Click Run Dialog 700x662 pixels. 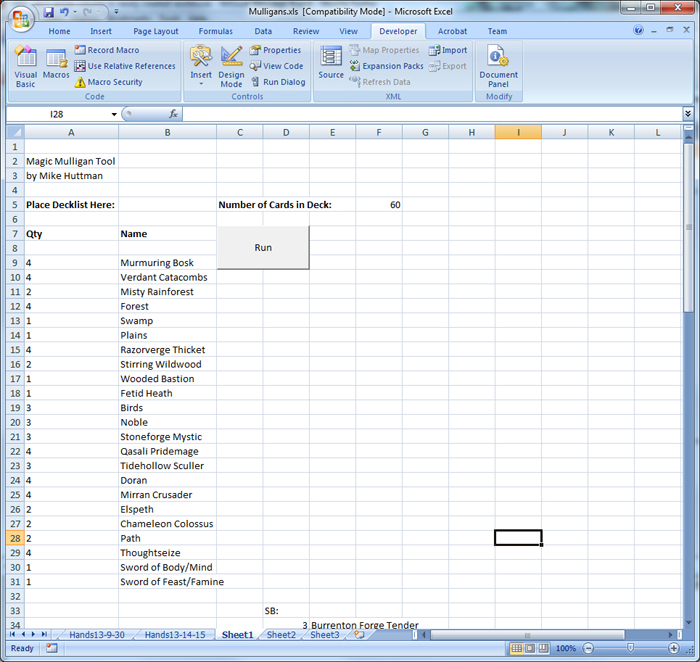[278, 82]
